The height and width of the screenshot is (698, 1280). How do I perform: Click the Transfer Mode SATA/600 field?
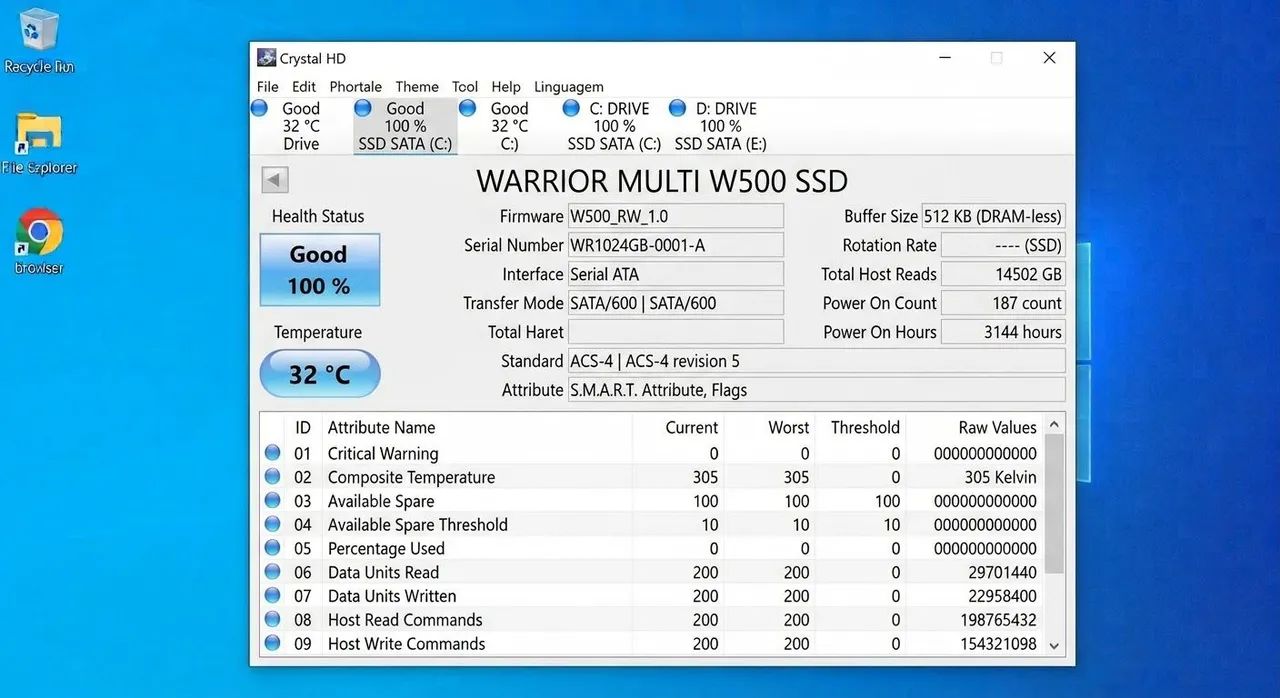click(675, 303)
